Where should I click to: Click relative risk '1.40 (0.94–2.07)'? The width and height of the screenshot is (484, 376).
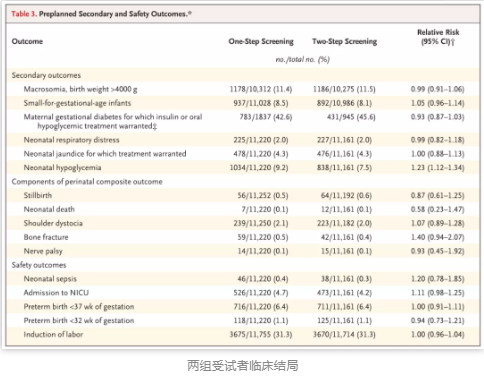coord(437,237)
